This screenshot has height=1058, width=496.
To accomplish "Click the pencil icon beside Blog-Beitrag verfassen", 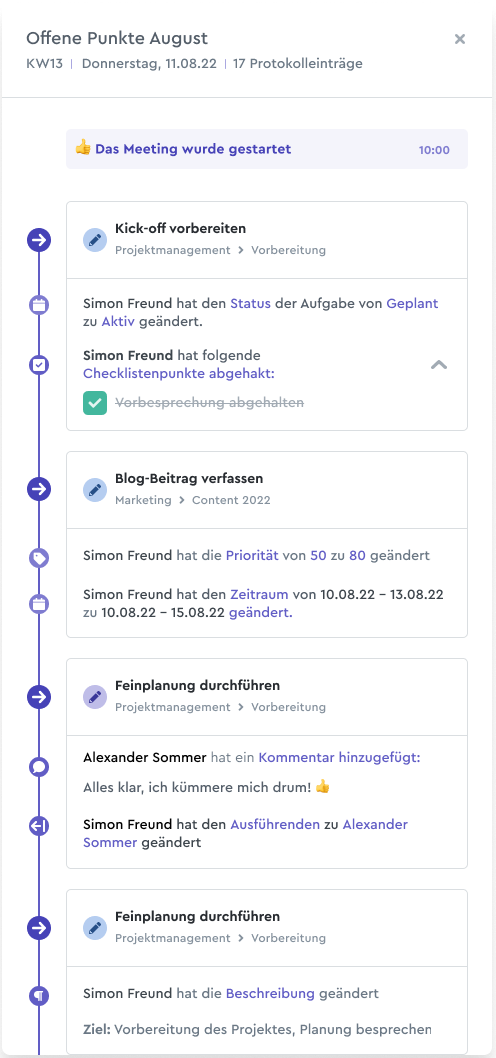I will [94, 489].
